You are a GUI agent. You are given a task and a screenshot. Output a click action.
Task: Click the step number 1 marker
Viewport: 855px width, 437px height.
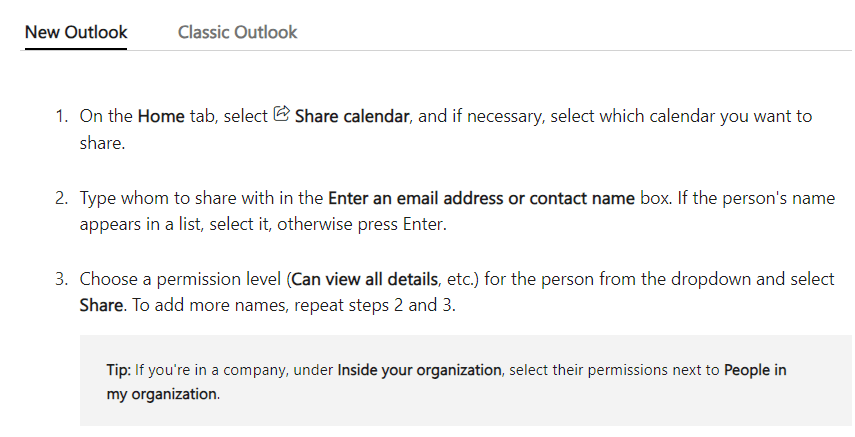click(62, 116)
